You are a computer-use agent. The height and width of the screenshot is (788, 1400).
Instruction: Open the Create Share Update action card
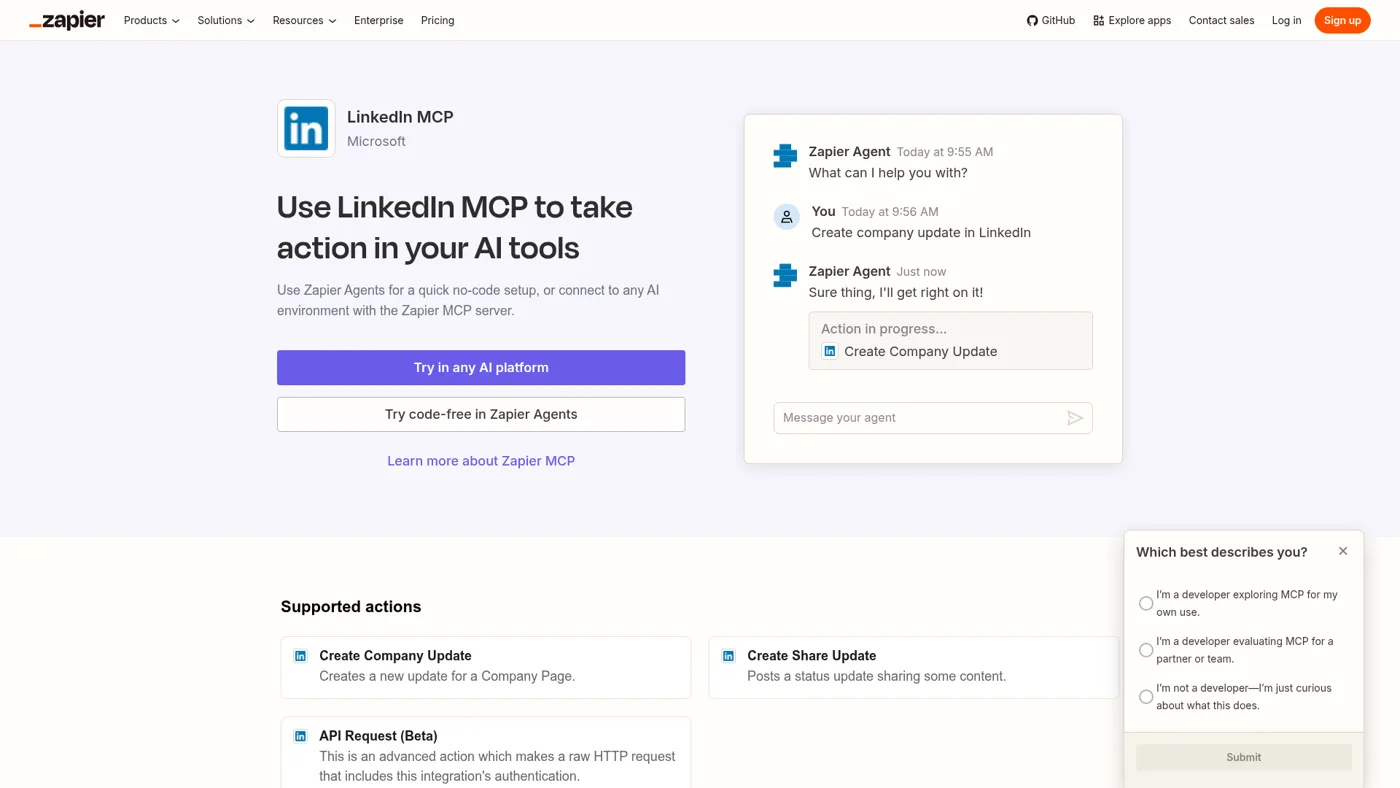pyautogui.click(x=913, y=667)
